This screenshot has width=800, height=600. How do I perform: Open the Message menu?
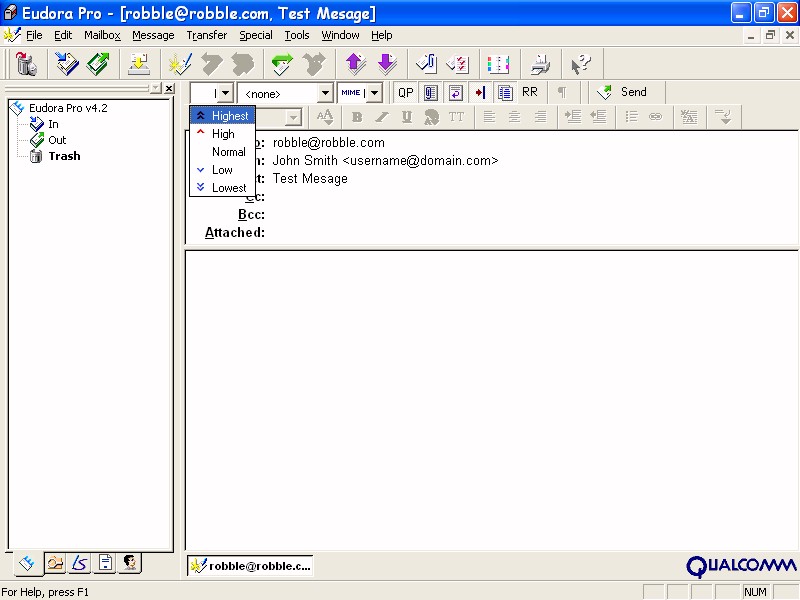(153, 35)
